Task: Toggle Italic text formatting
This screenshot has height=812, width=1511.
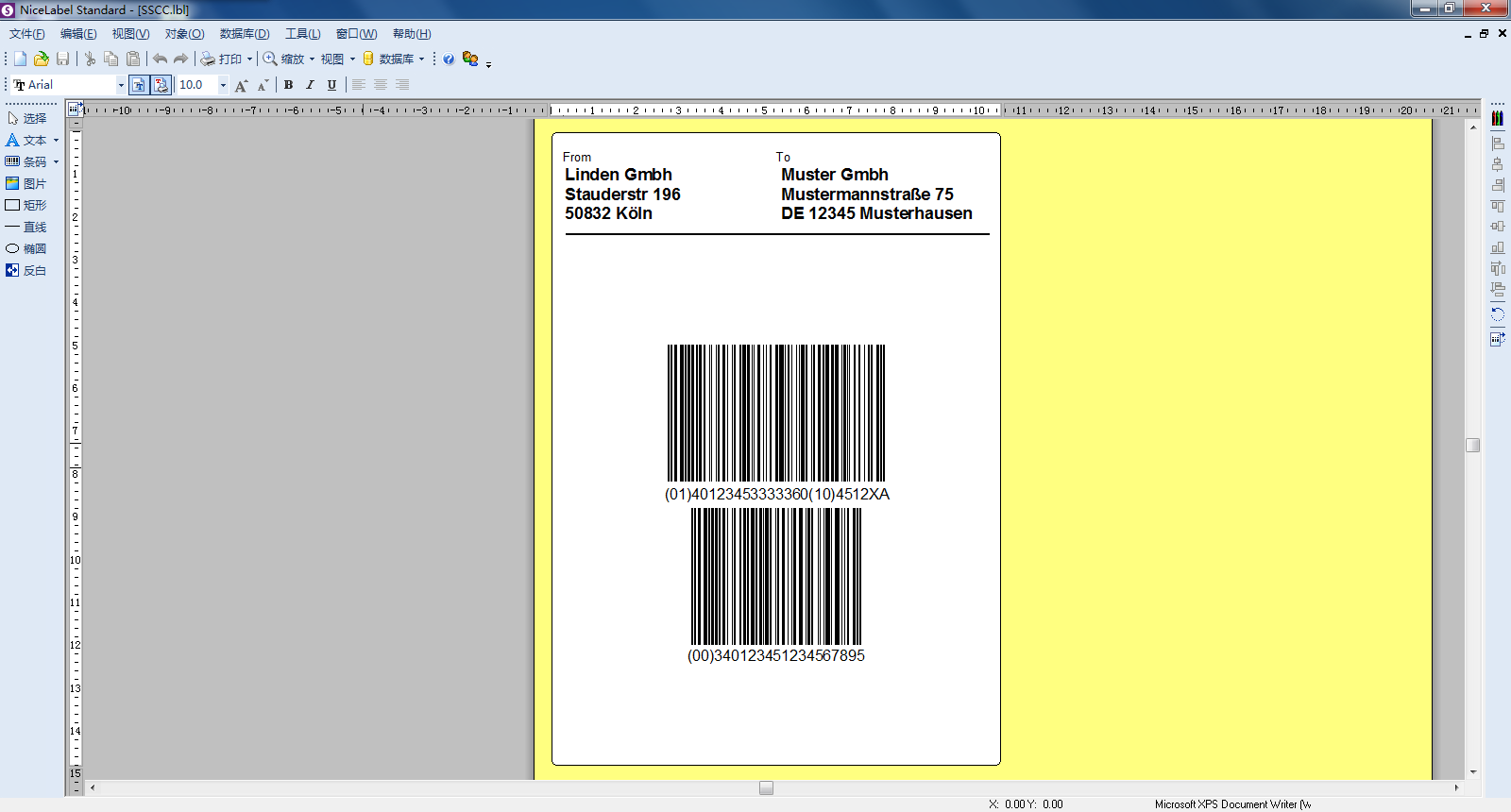Action: pyautogui.click(x=310, y=85)
